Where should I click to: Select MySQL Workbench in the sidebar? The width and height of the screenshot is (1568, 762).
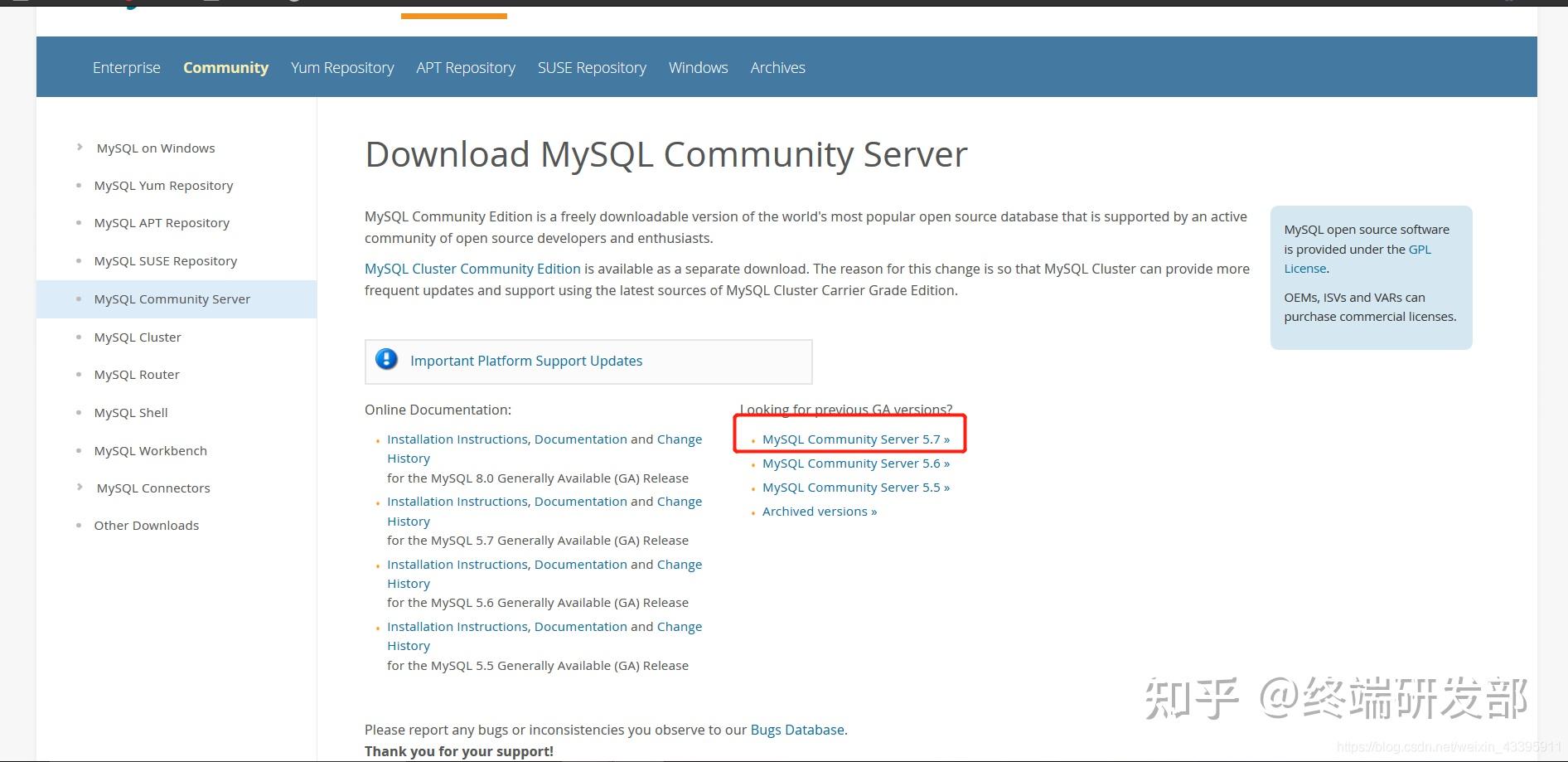[150, 450]
